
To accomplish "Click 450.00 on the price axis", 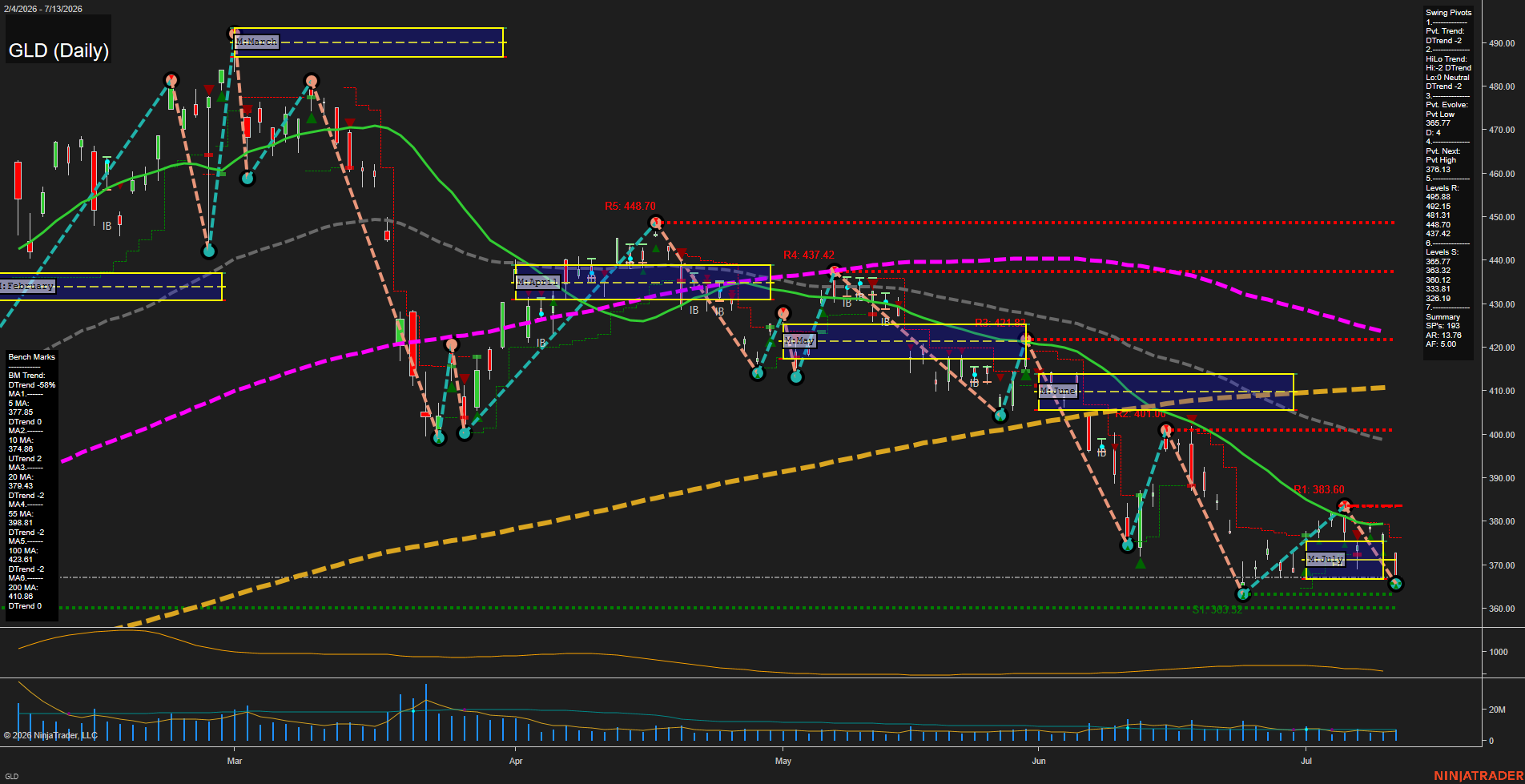I will click(1502, 217).
